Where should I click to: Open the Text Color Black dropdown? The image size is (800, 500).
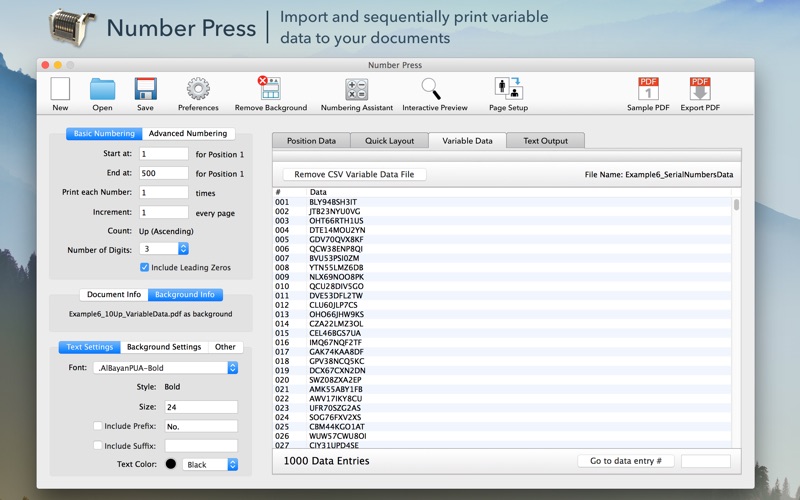coord(210,464)
